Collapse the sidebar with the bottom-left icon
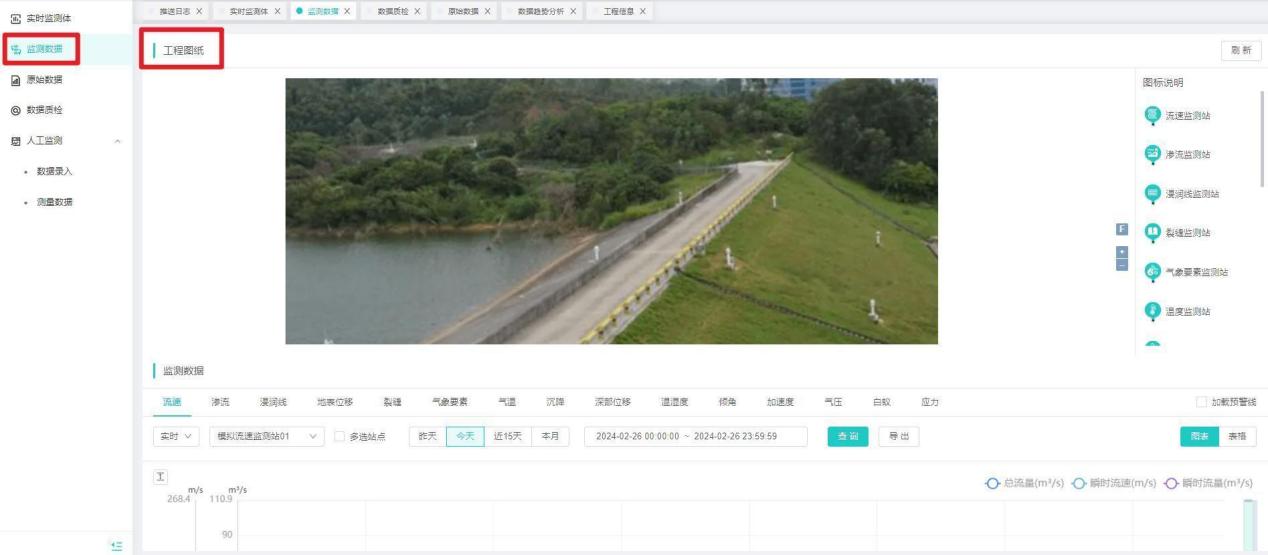 click(117, 545)
